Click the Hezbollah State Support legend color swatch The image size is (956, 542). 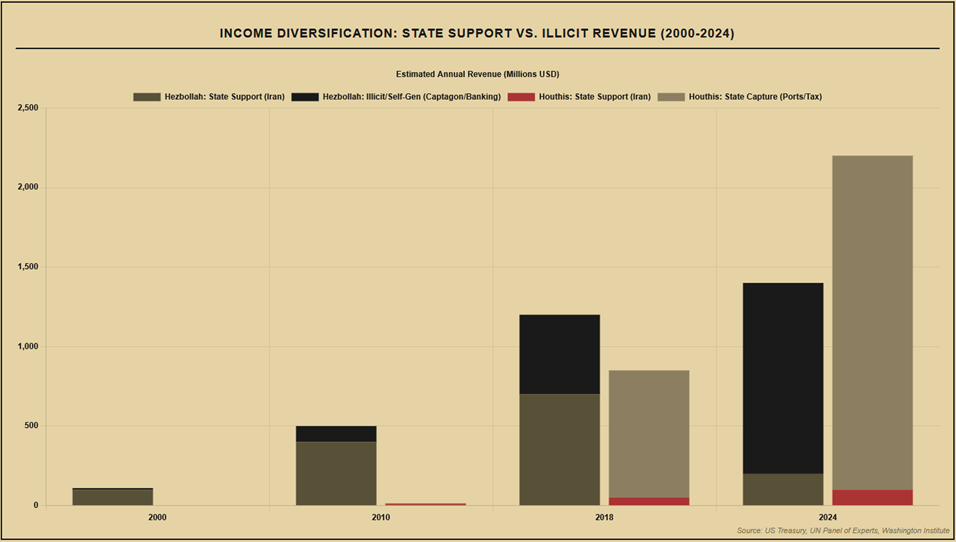[146, 97]
